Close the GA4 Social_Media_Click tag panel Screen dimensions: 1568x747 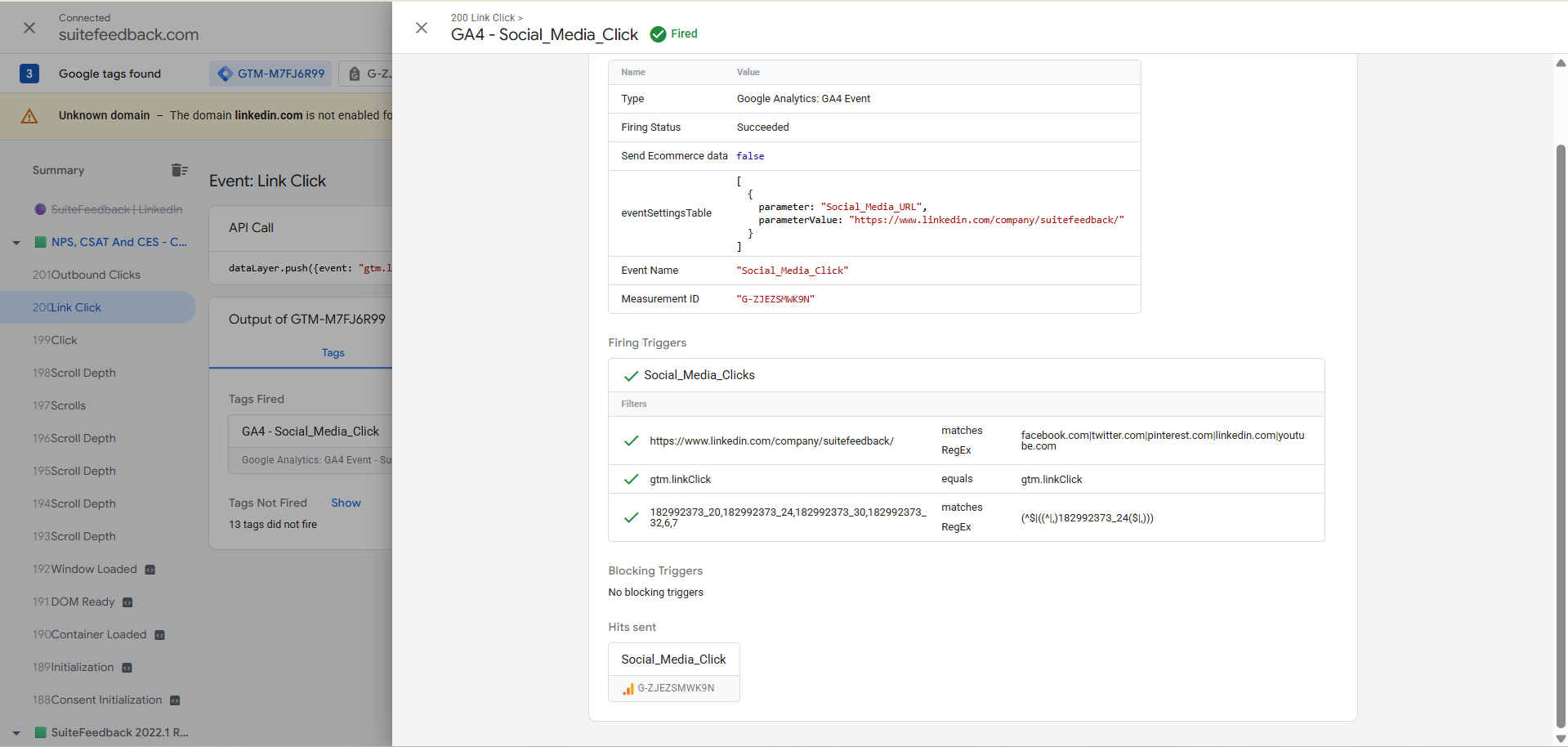point(422,28)
